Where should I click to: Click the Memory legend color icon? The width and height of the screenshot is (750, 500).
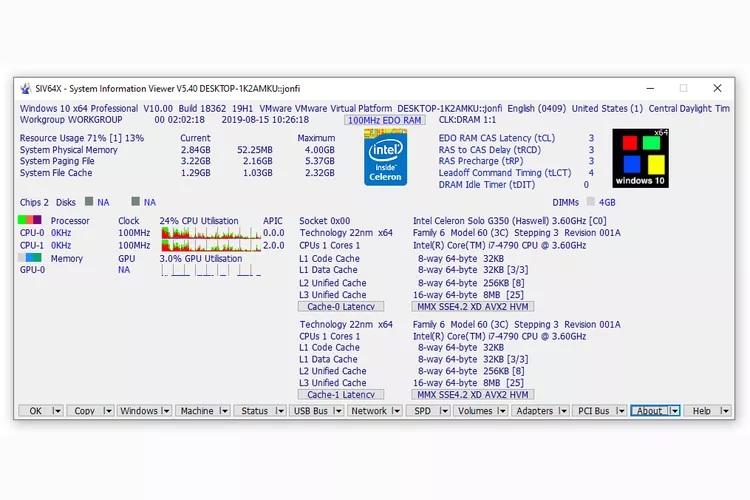pos(30,257)
